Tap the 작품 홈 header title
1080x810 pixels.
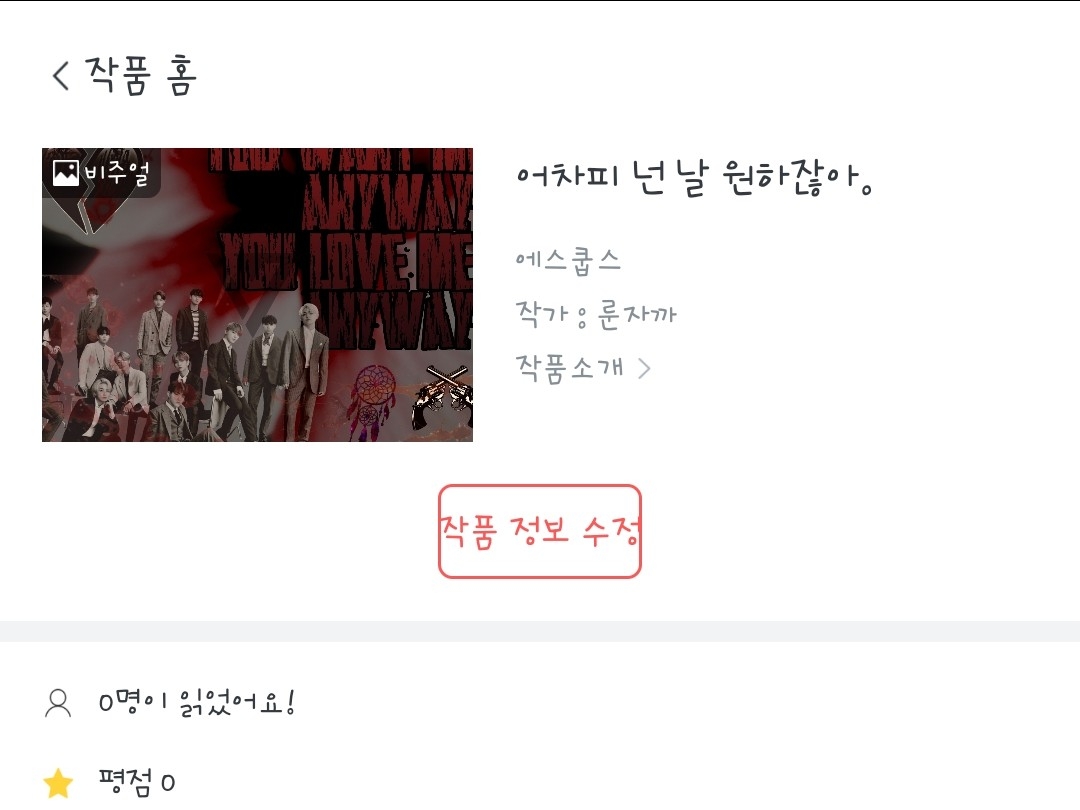pos(141,75)
